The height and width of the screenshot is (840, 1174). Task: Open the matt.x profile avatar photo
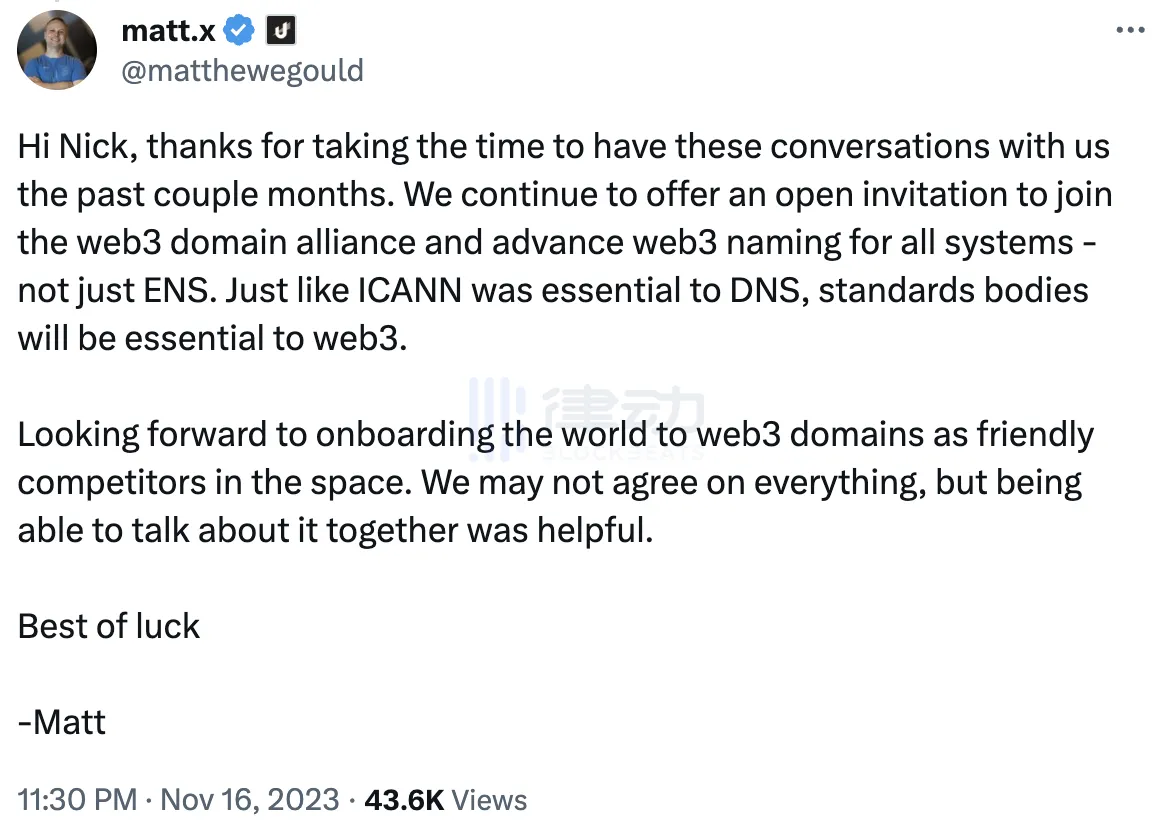coord(57,51)
